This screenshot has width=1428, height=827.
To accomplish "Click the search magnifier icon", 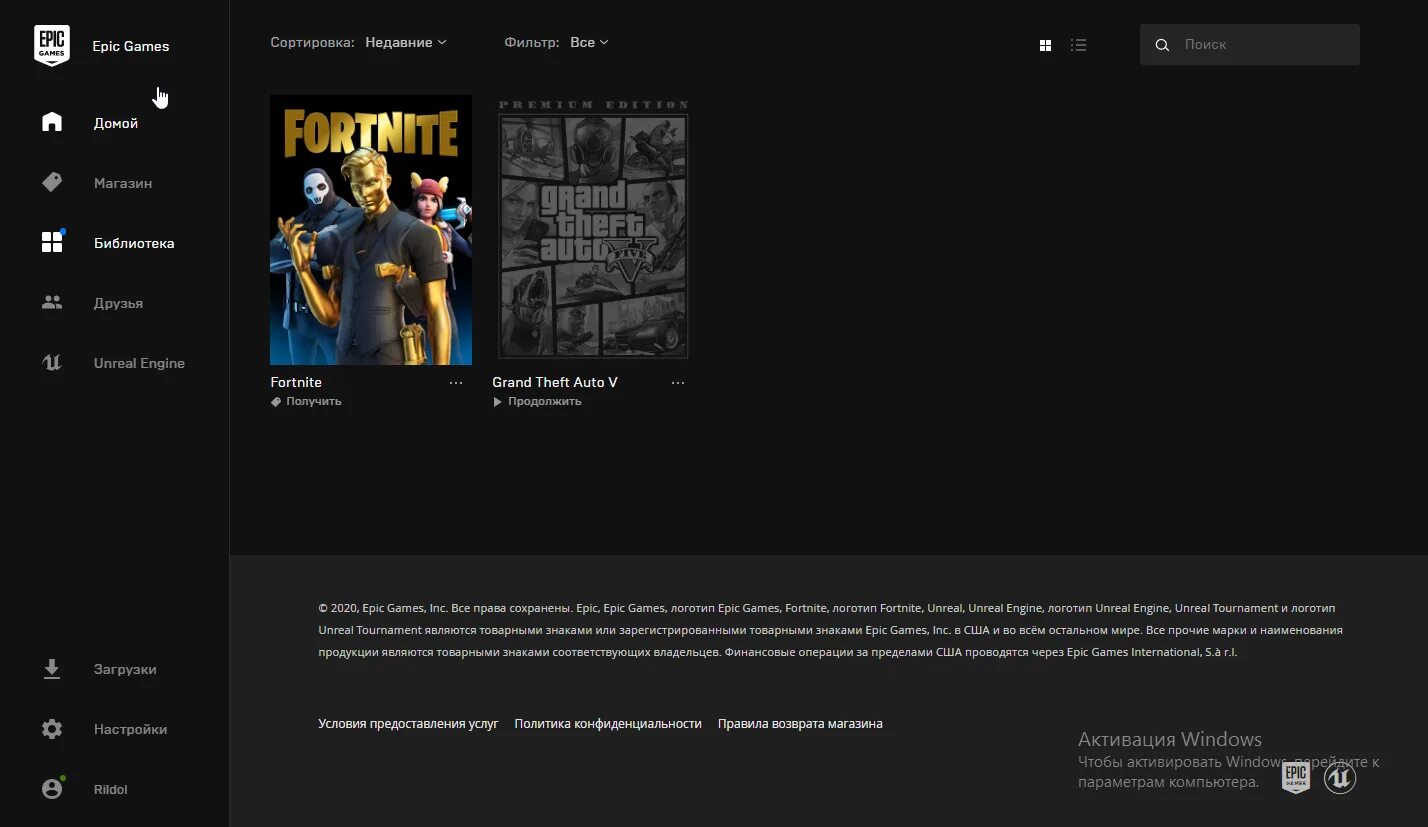I will [1162, 45].
